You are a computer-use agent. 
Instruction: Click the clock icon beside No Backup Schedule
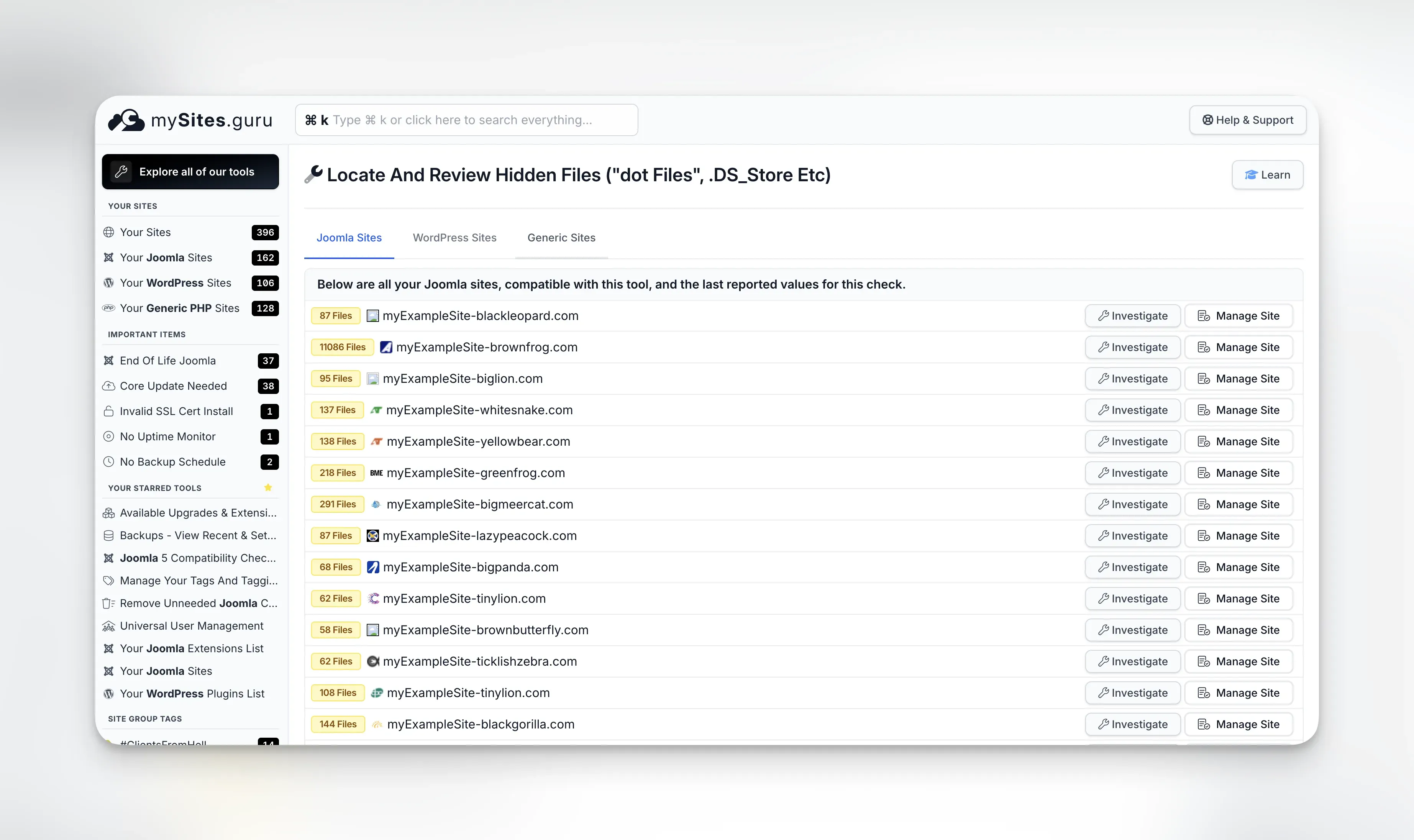tap(109, 461)
